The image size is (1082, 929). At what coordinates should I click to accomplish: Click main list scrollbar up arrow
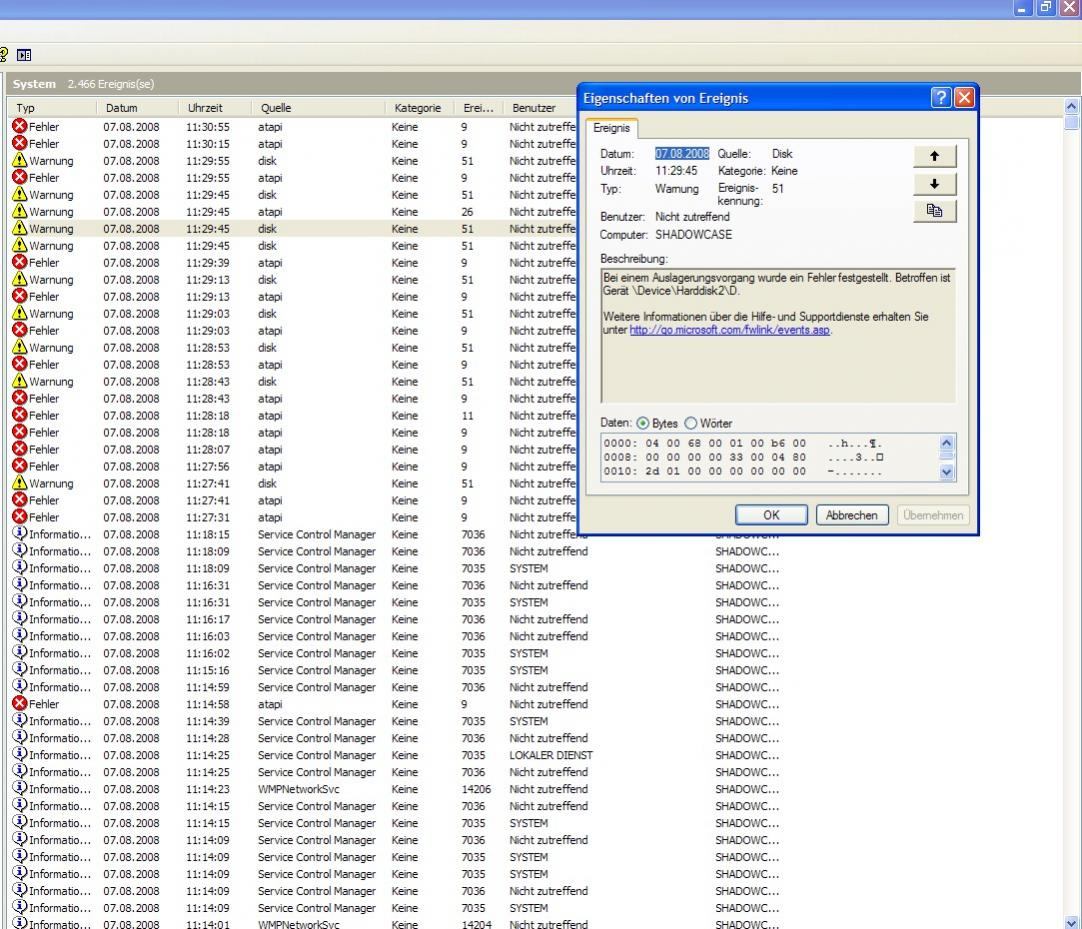1071,106
